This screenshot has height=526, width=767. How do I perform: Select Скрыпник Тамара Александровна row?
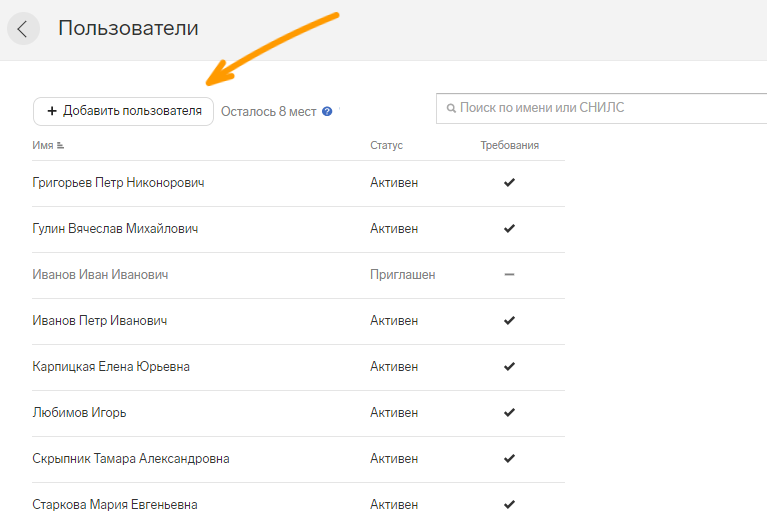coord(298,459)
